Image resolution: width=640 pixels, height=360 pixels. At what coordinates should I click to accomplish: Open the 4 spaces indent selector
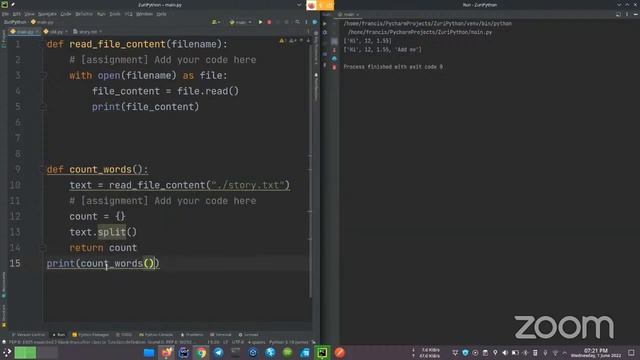256,342
